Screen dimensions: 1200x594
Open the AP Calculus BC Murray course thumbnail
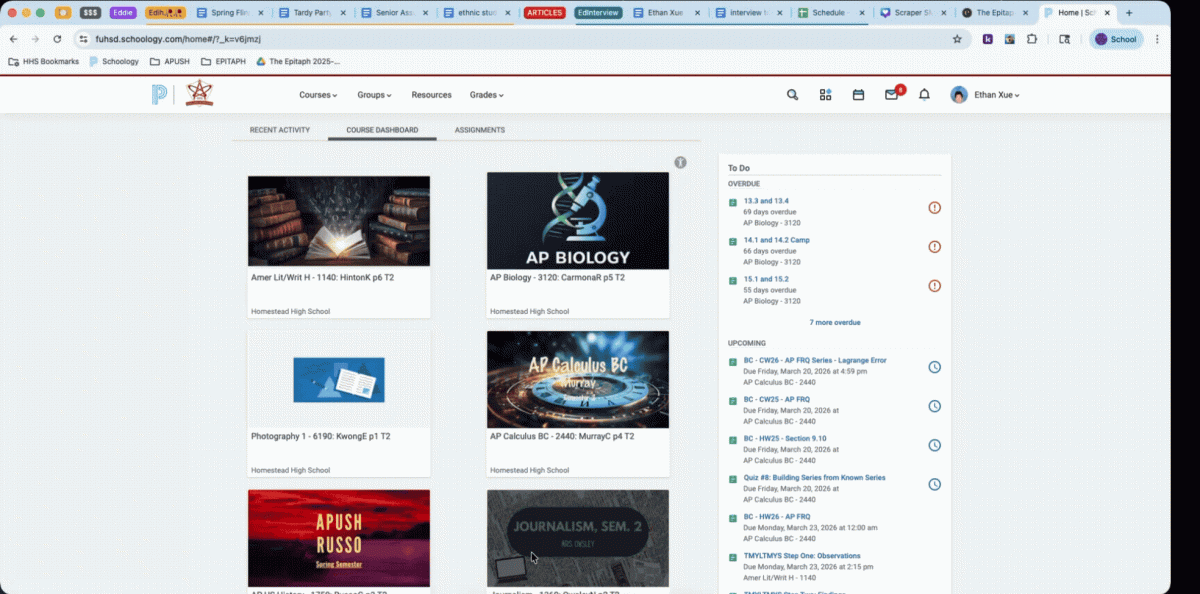(578, 380)
